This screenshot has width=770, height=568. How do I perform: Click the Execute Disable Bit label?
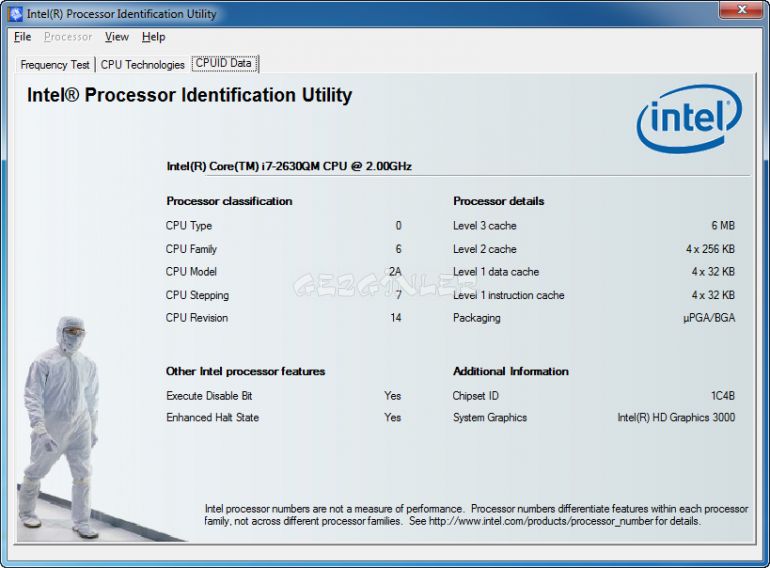[209, 396]
